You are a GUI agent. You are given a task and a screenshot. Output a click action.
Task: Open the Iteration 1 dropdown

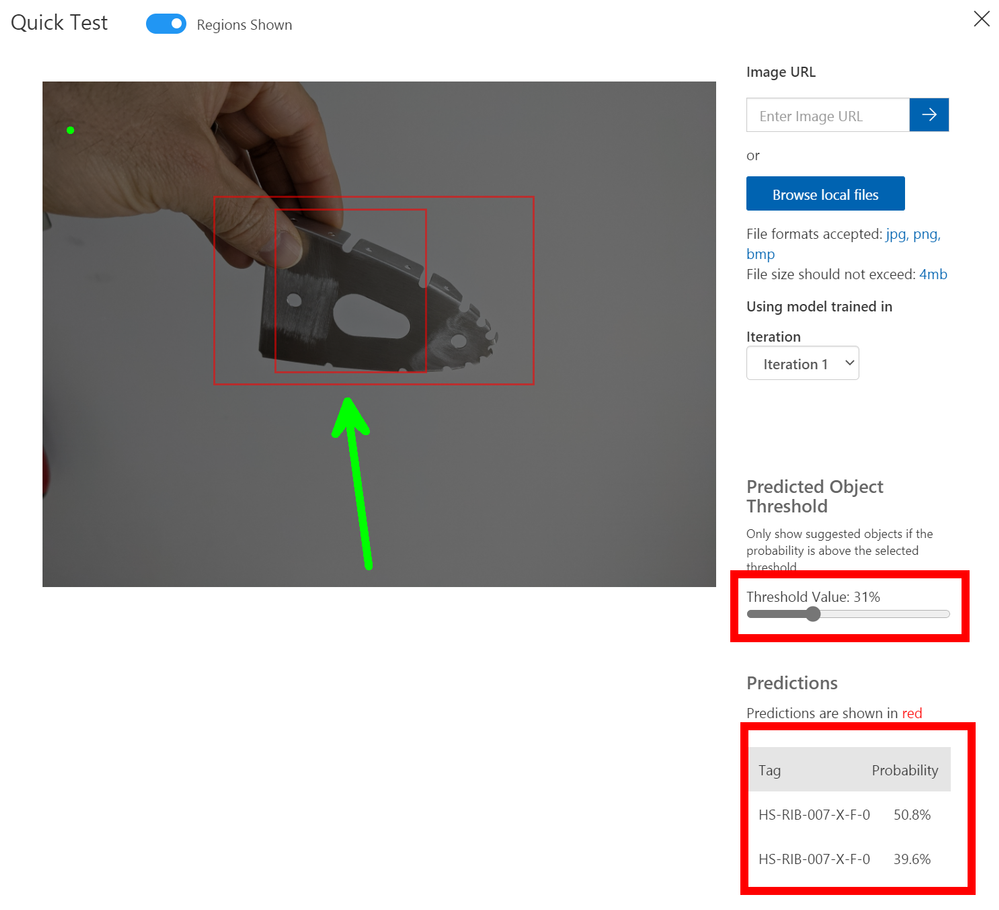point(802,363)
